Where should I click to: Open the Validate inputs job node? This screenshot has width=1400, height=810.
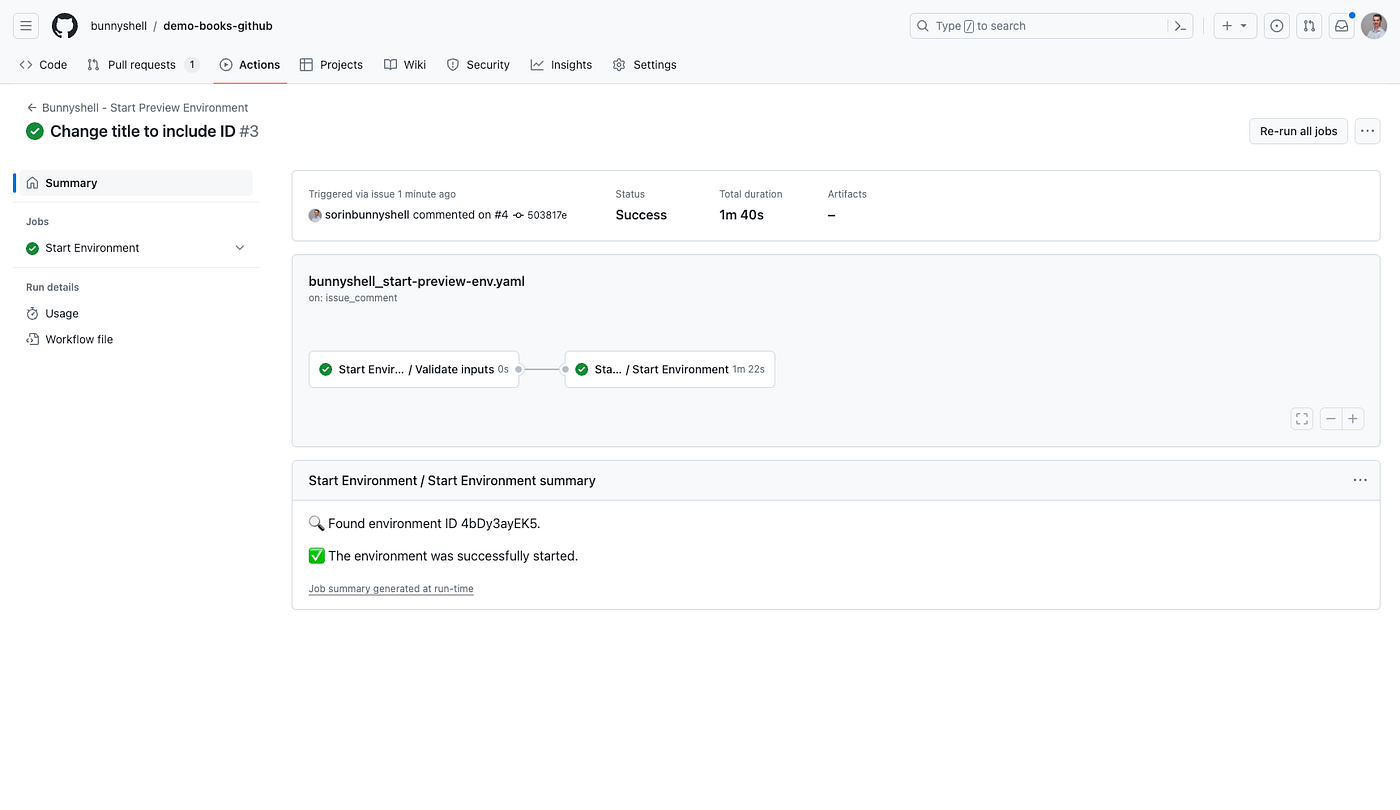coord(414,369)
